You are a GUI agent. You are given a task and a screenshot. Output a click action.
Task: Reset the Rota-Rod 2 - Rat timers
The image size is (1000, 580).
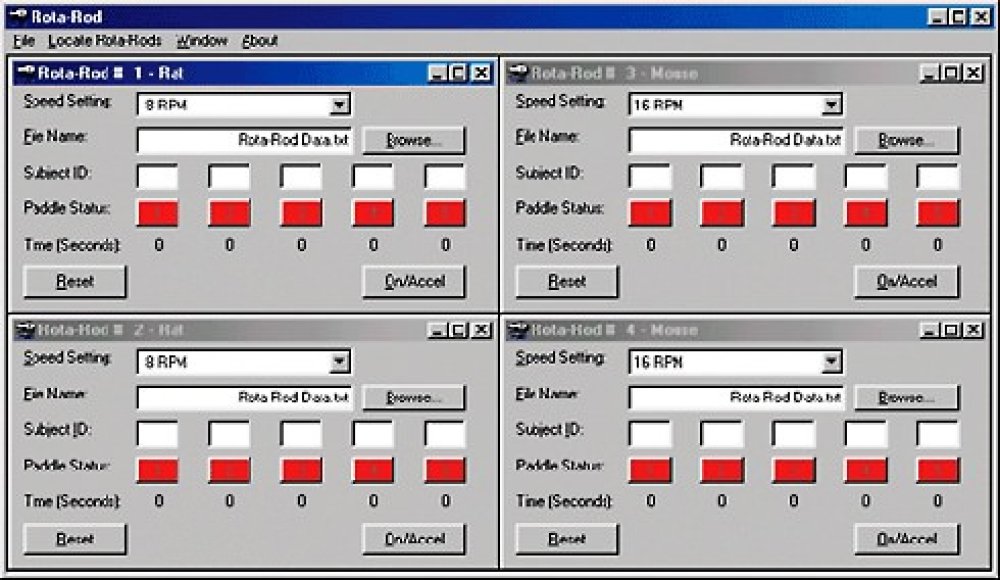[x=75, y=539]
